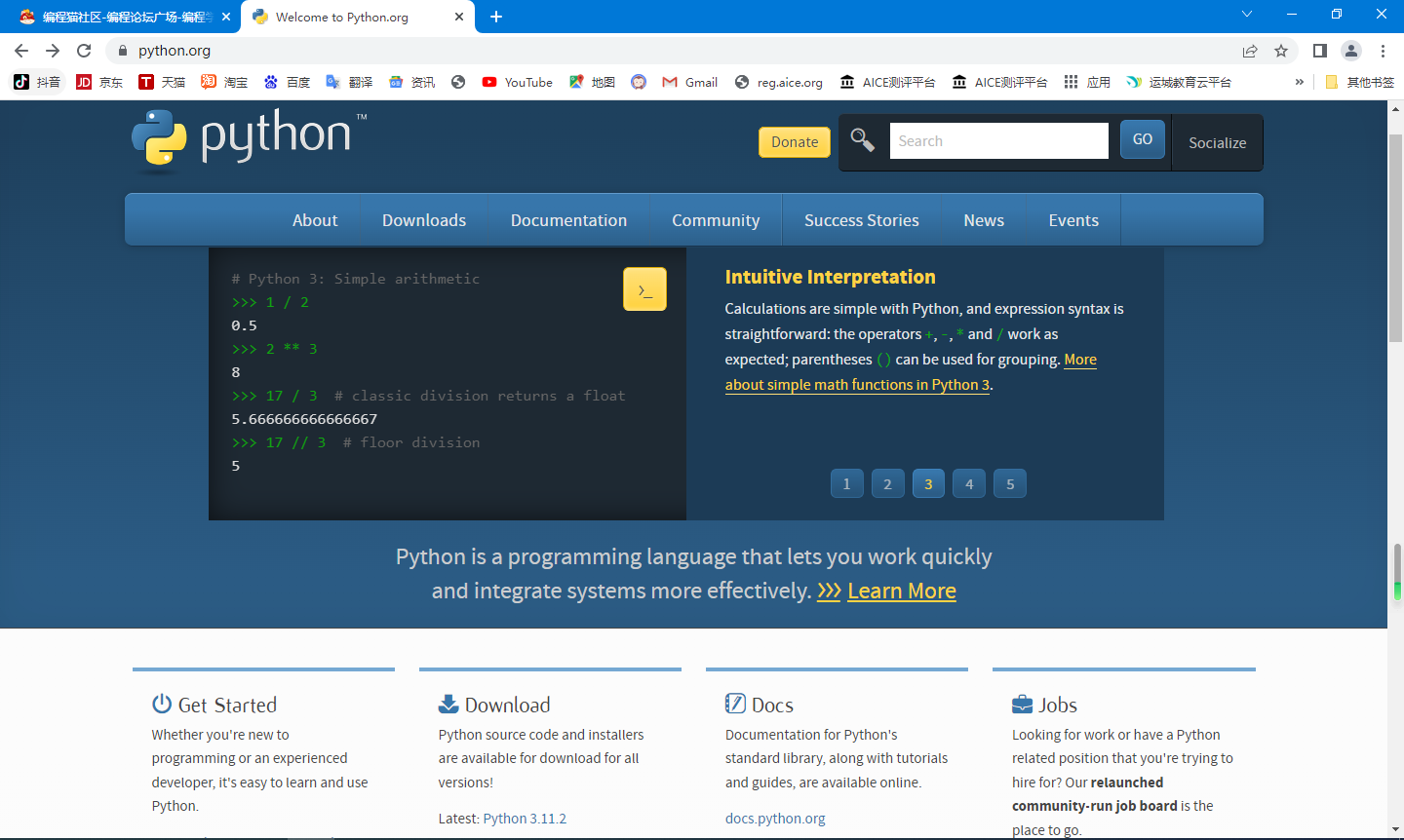
Task: Click the Donate button
Action: coord(795,142)
